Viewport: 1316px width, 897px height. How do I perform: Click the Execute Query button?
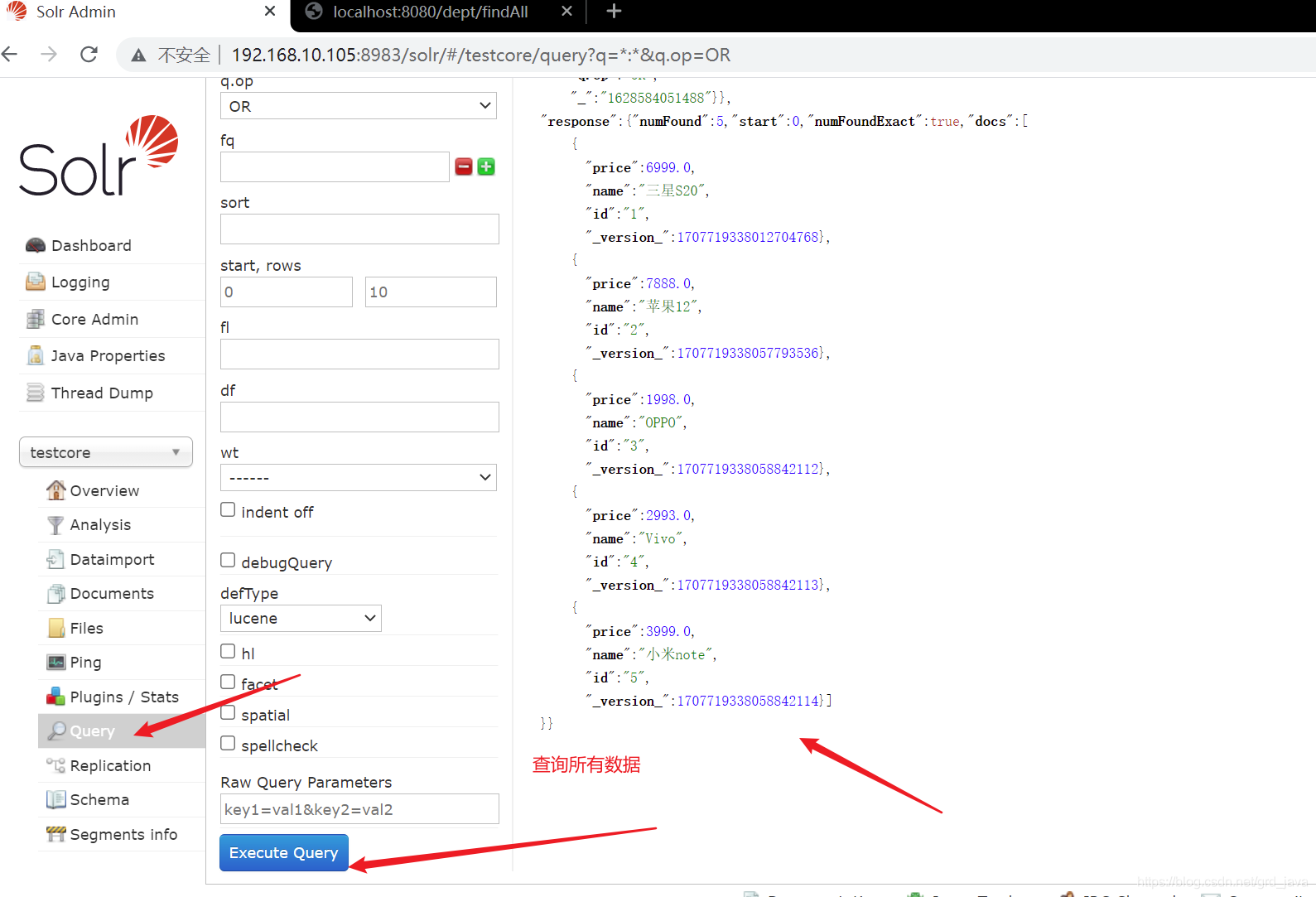pos(284,852)
